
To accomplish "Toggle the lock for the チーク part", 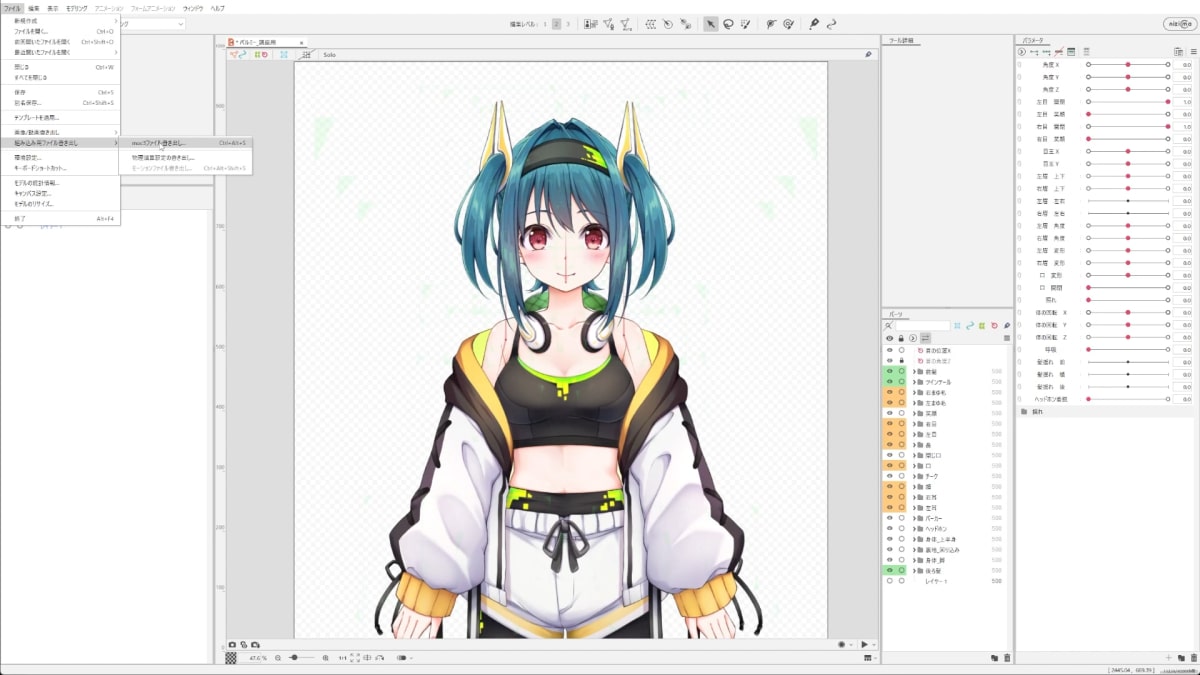I will click(901, 476).
